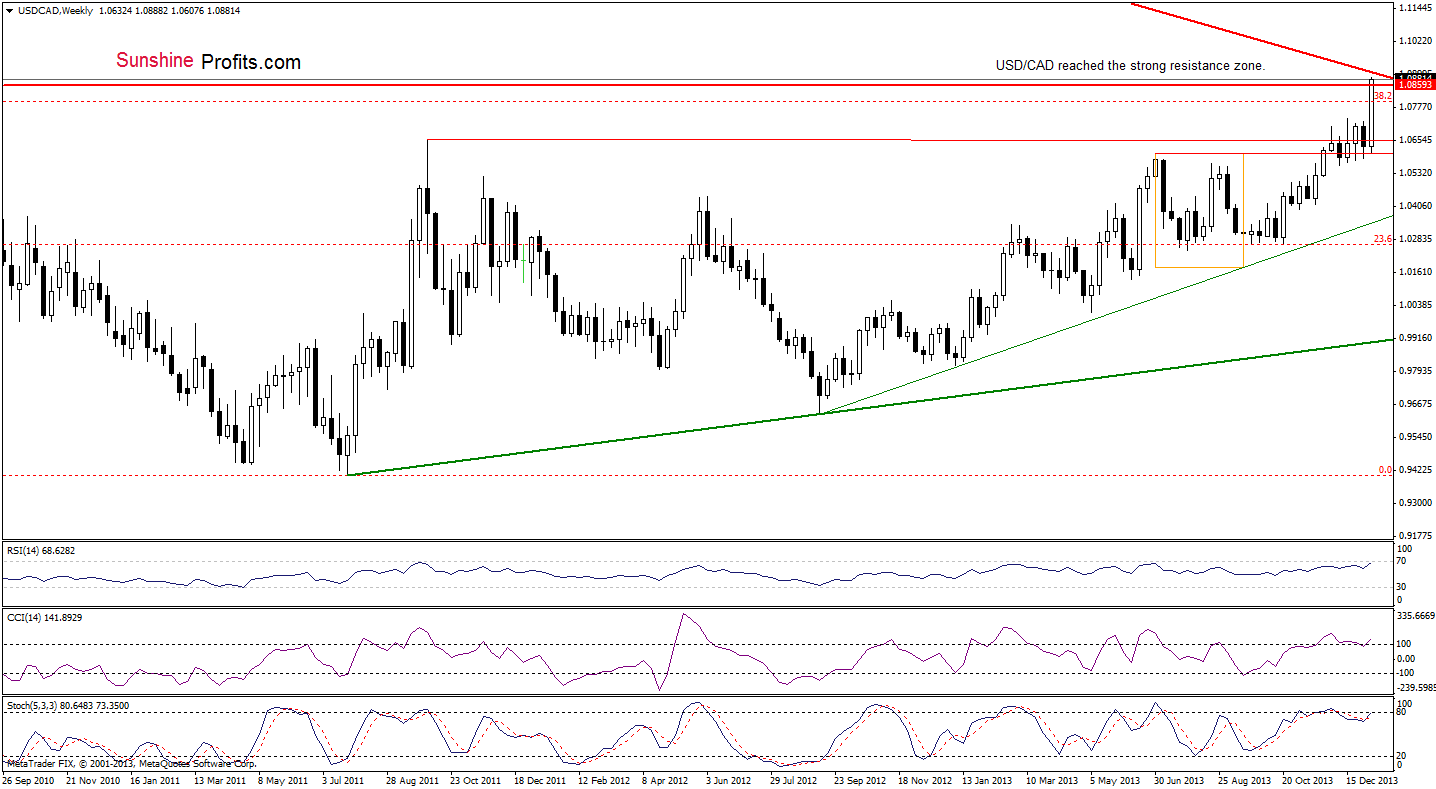Image resolution: width=1436 pixels, height=789 pixels.
Task: Click the 0.95450 price axis value
Action: tap(1417, 437)
